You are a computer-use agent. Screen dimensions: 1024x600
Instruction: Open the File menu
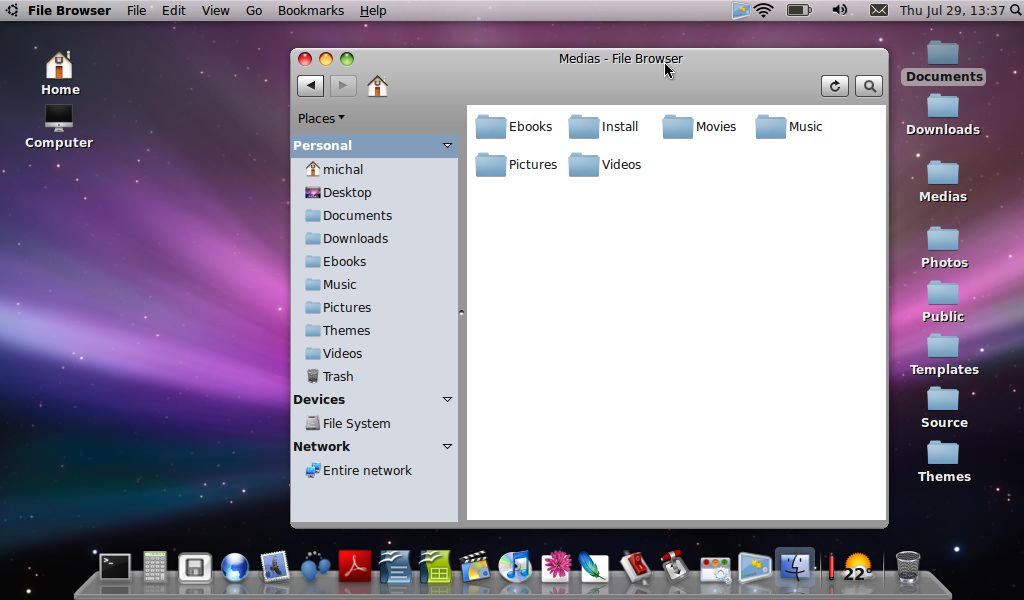coord(136,10)
